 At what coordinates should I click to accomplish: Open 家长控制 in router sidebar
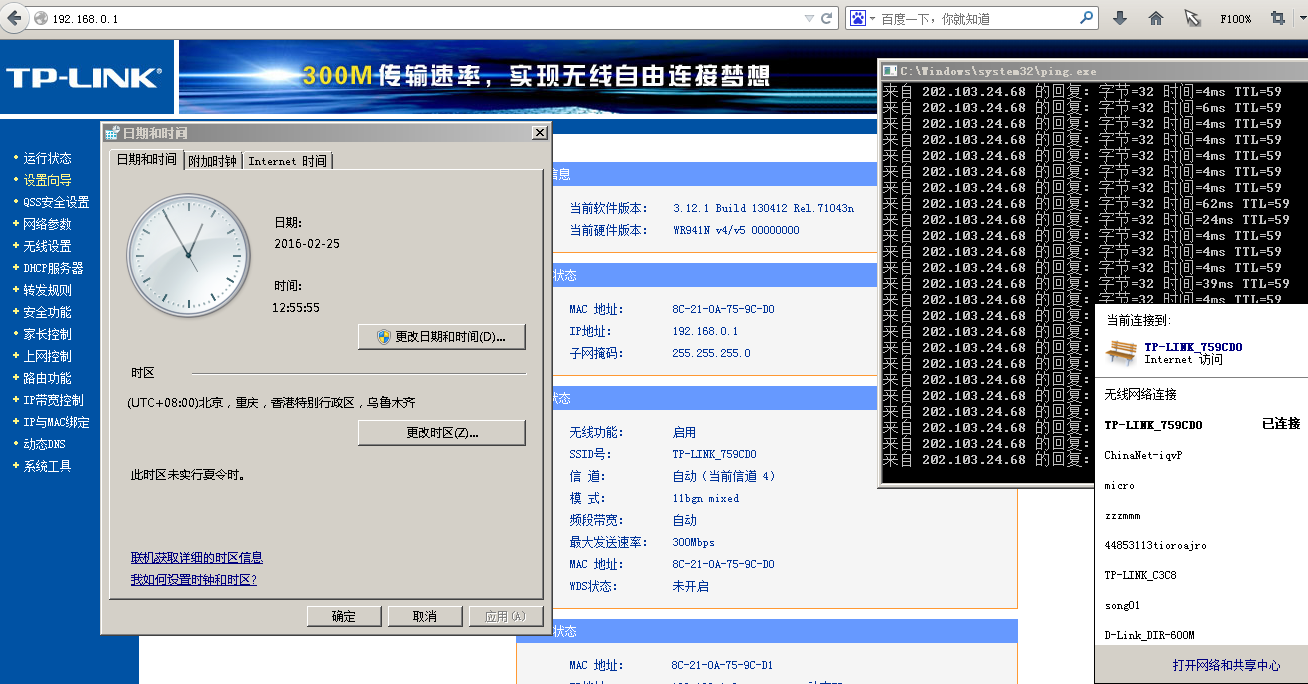tap(48, 334)
